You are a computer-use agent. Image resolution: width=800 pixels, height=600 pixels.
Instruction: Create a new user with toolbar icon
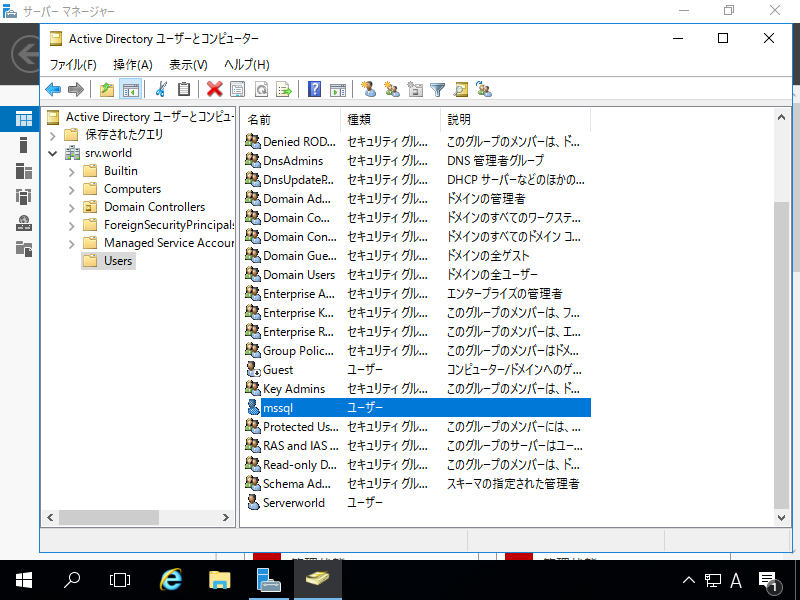[x=368, y=90]
